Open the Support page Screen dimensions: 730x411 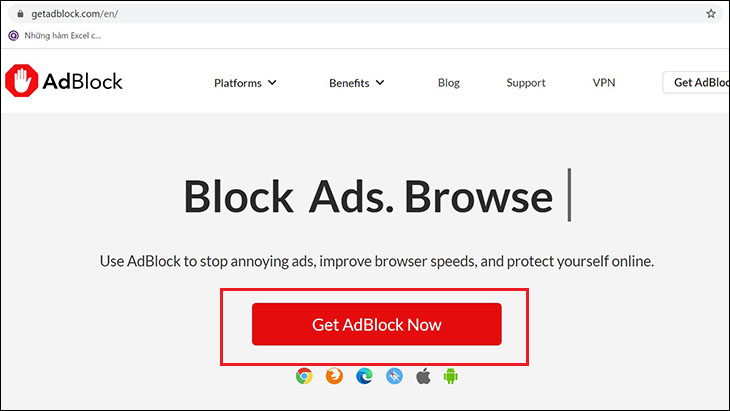(526, 83)
